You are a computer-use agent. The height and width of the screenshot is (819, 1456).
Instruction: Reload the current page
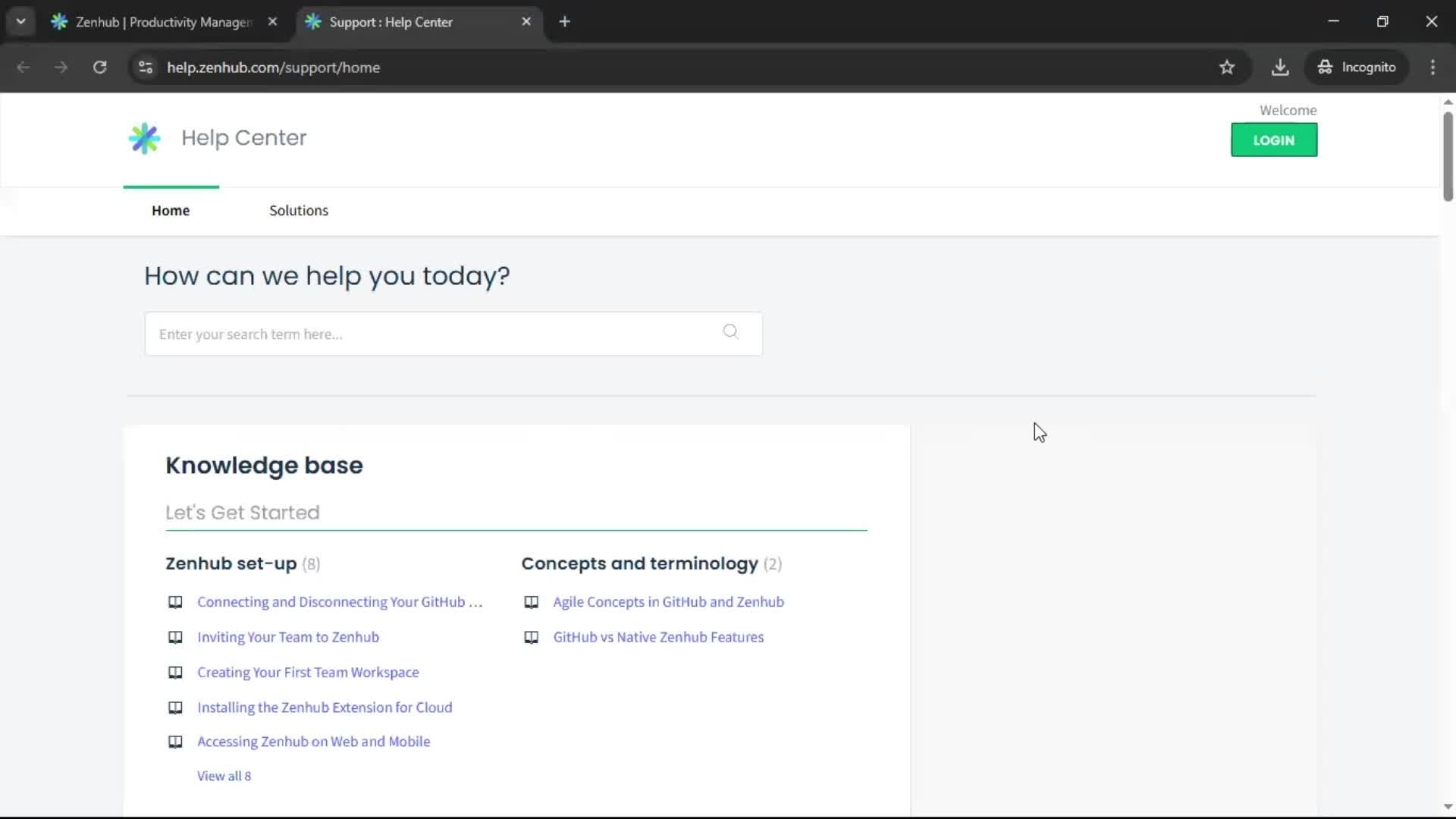tap(99, 67)
